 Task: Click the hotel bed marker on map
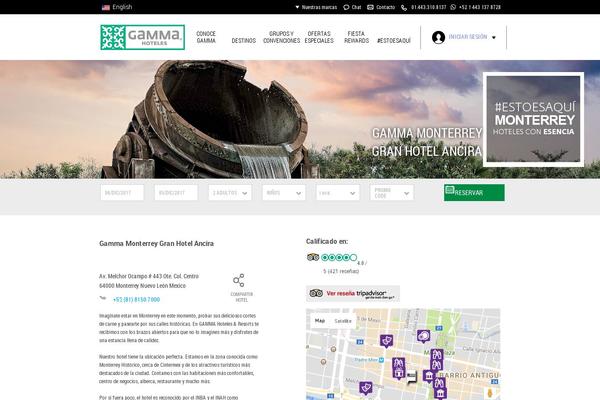(x=412, y=377)
